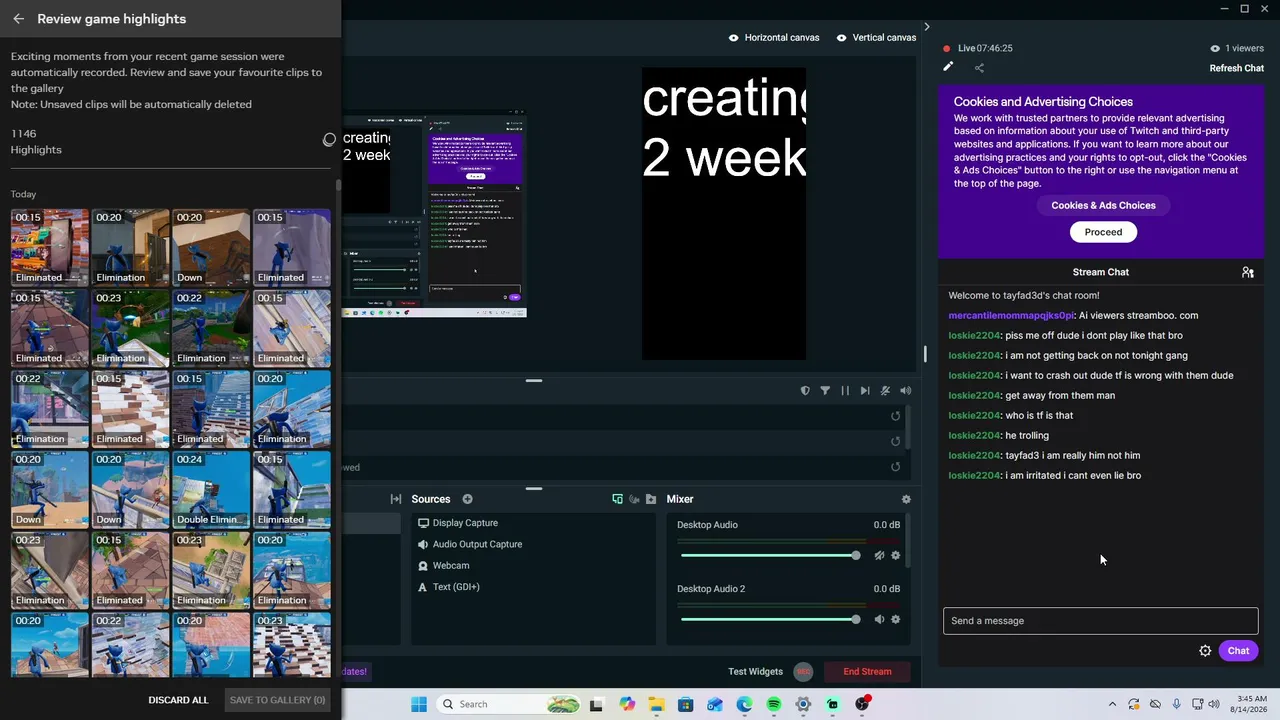Click the crossed-out mute icon beside the skip button
Image resolution: width=1280 pixels, height=720 pixels.
pyautogui.click(x=885, y=391)
